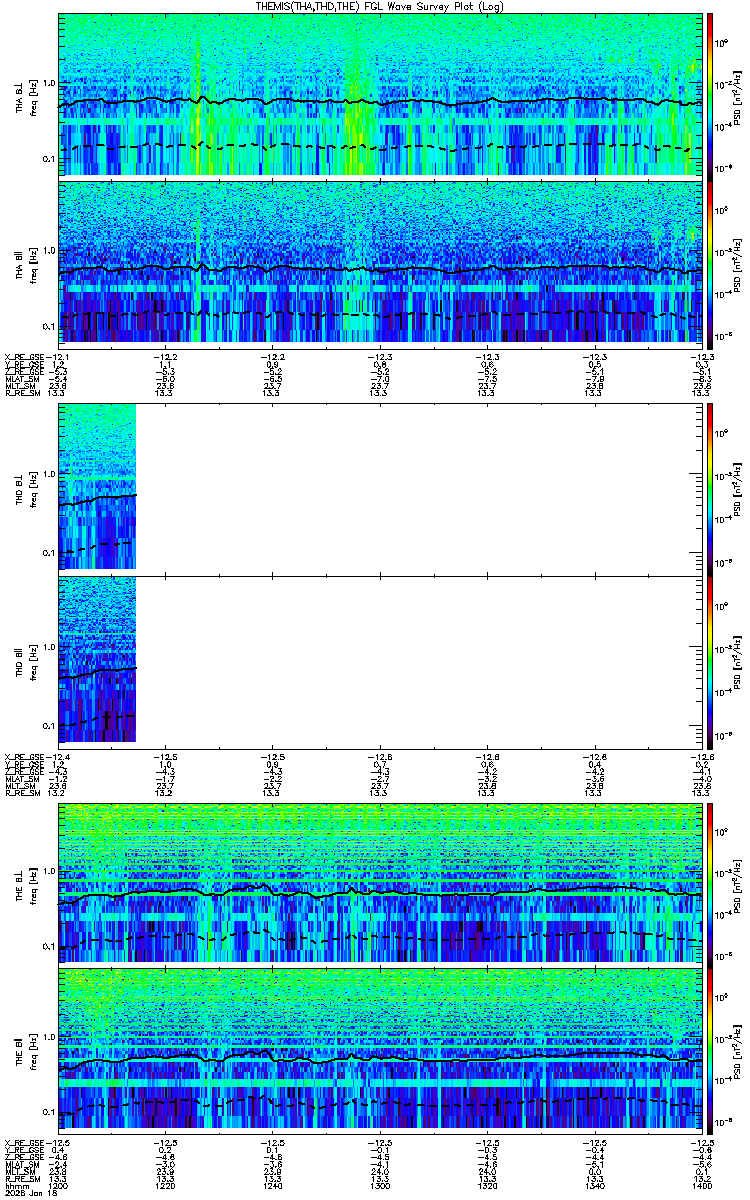Click X_RE_GSE label under the THE BII panel
Image resolution: width=750 pixels, height=1200 pixels.
25,1142
